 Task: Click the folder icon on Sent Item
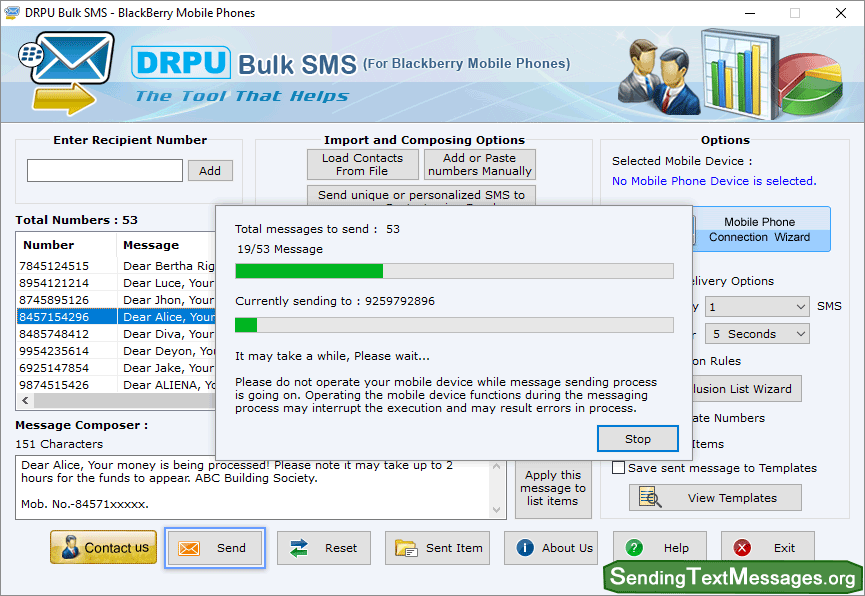407,548
